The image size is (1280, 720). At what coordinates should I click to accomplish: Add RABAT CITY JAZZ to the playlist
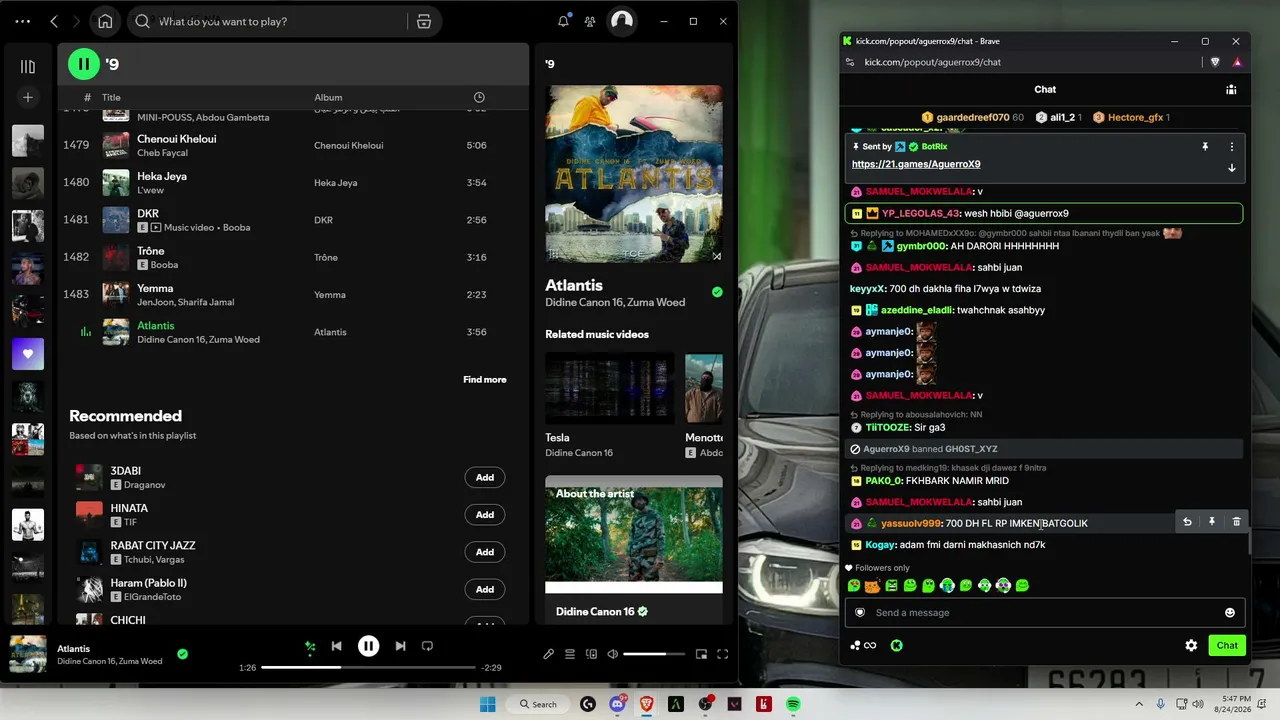pyautogui.click(x=485, y=552)
